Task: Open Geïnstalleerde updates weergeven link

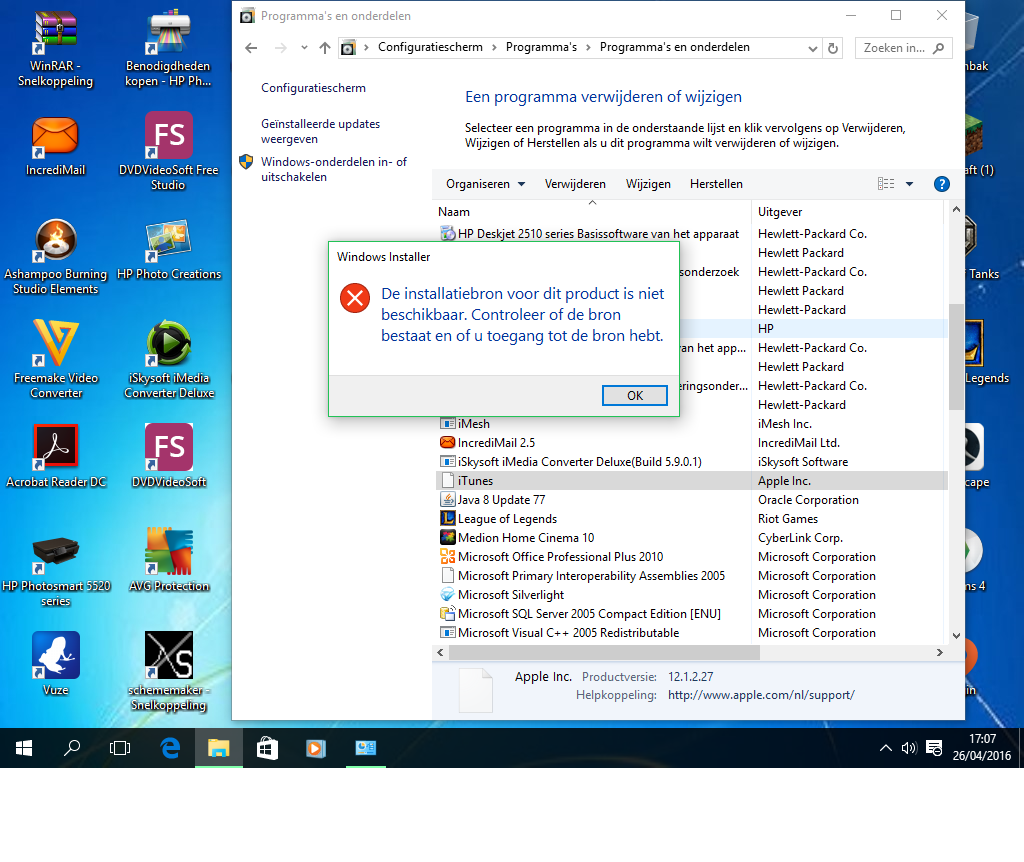Action: point(321,131)
